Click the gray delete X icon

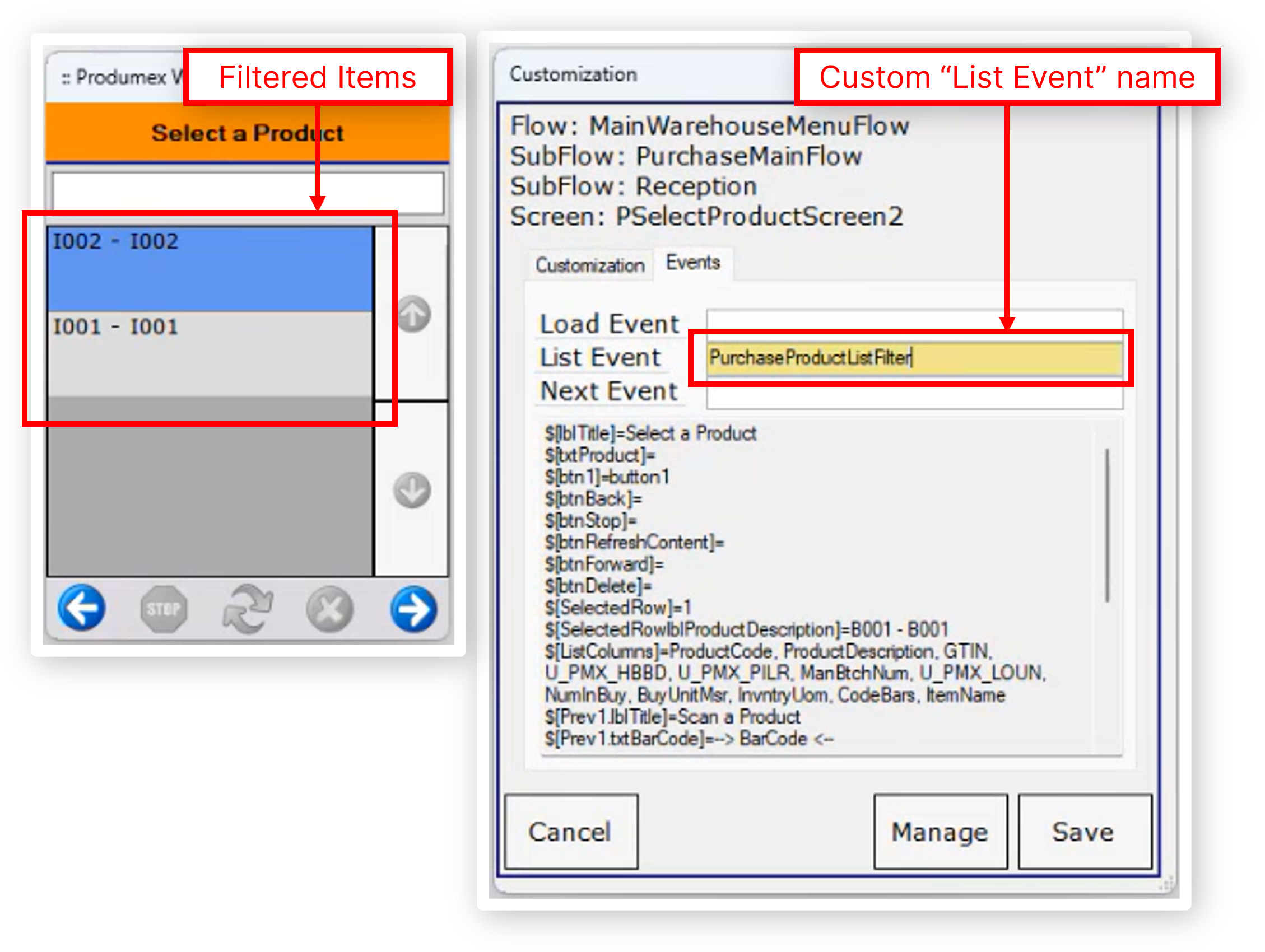[x=329, y=608]
